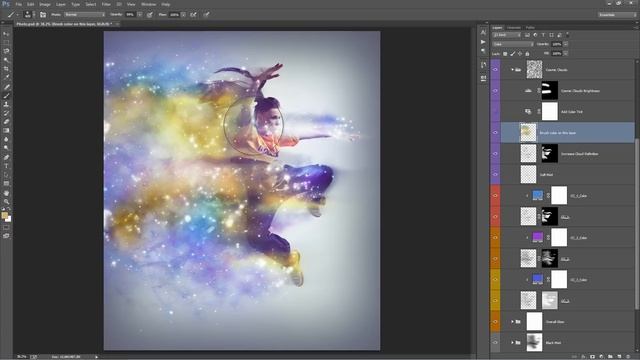Image resolution: width=640 pixels, height=360 pixels.
Task: Hide the Coarse Clouds group
Action: point(495,70)
